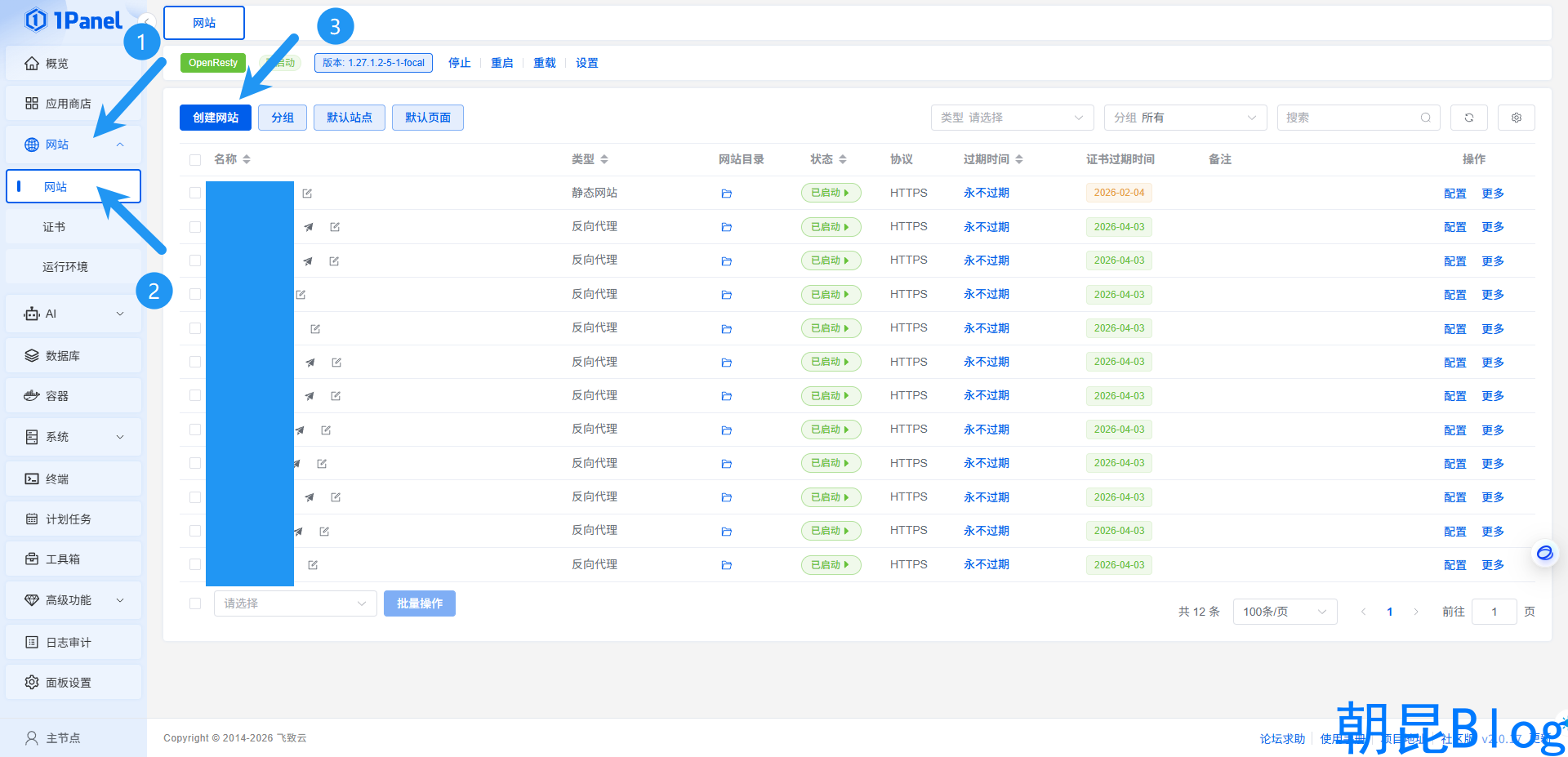Screen dimensions: 1568x757
Task: Focus the 搜索 search field
Action: (x=1359, y=118)
